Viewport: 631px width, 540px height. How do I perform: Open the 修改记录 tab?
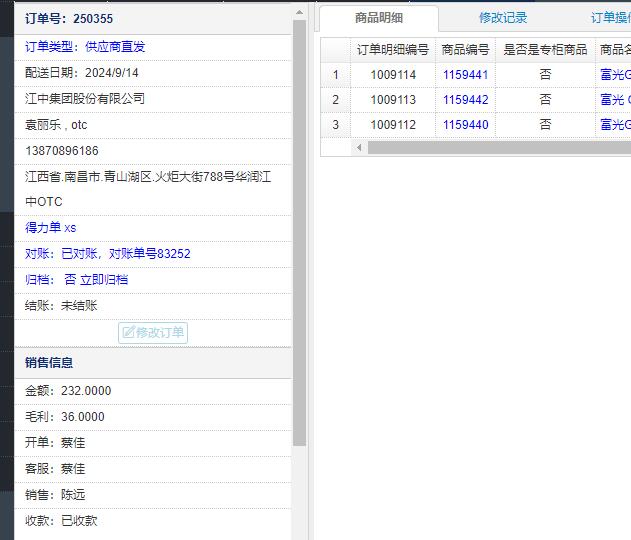tap(502, 18)
